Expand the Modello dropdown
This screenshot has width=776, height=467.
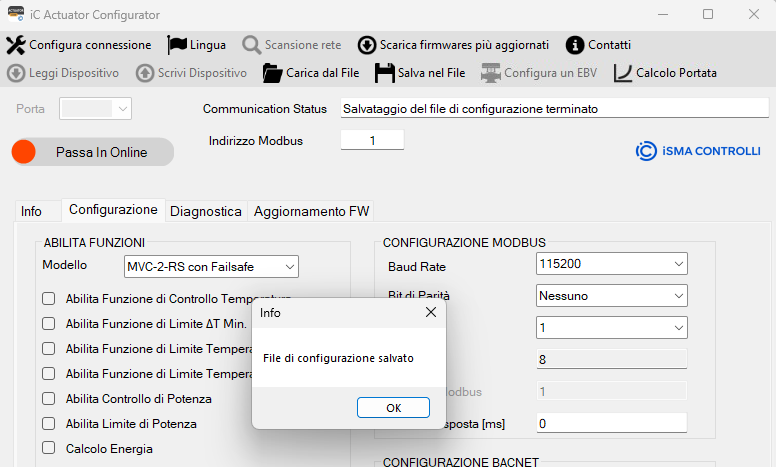(211, 267)
